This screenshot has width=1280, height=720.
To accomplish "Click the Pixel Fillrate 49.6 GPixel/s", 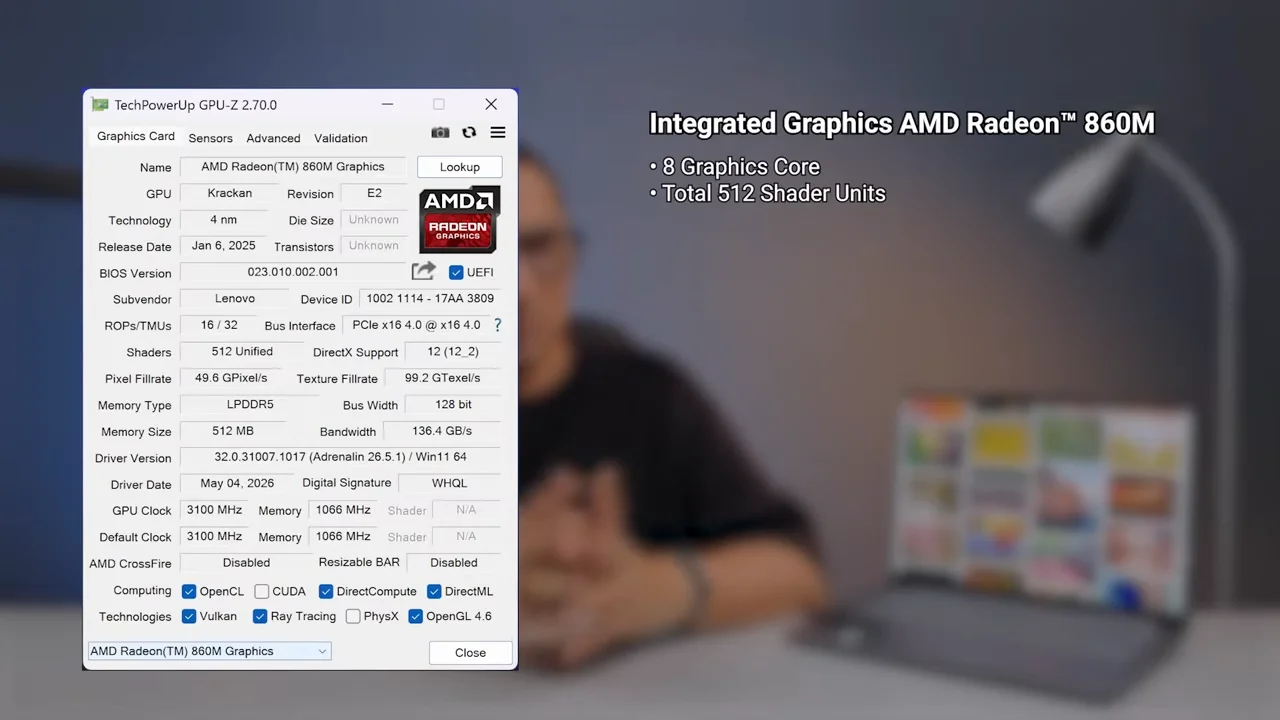I will point(231,378).
